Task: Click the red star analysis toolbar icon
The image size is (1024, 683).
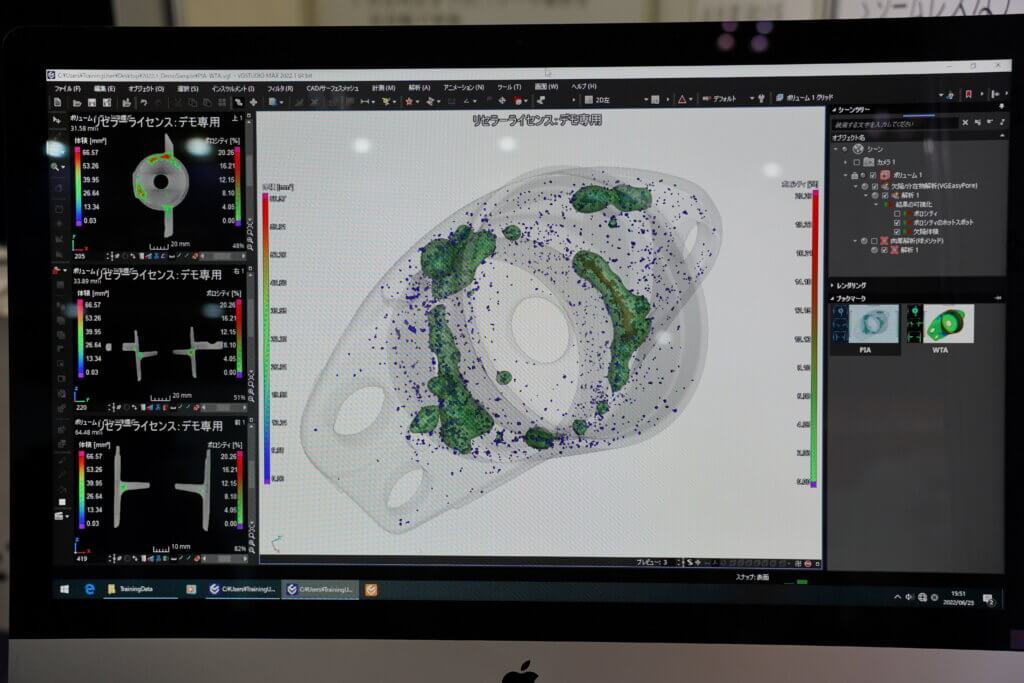Action: (x=409, y=101)
